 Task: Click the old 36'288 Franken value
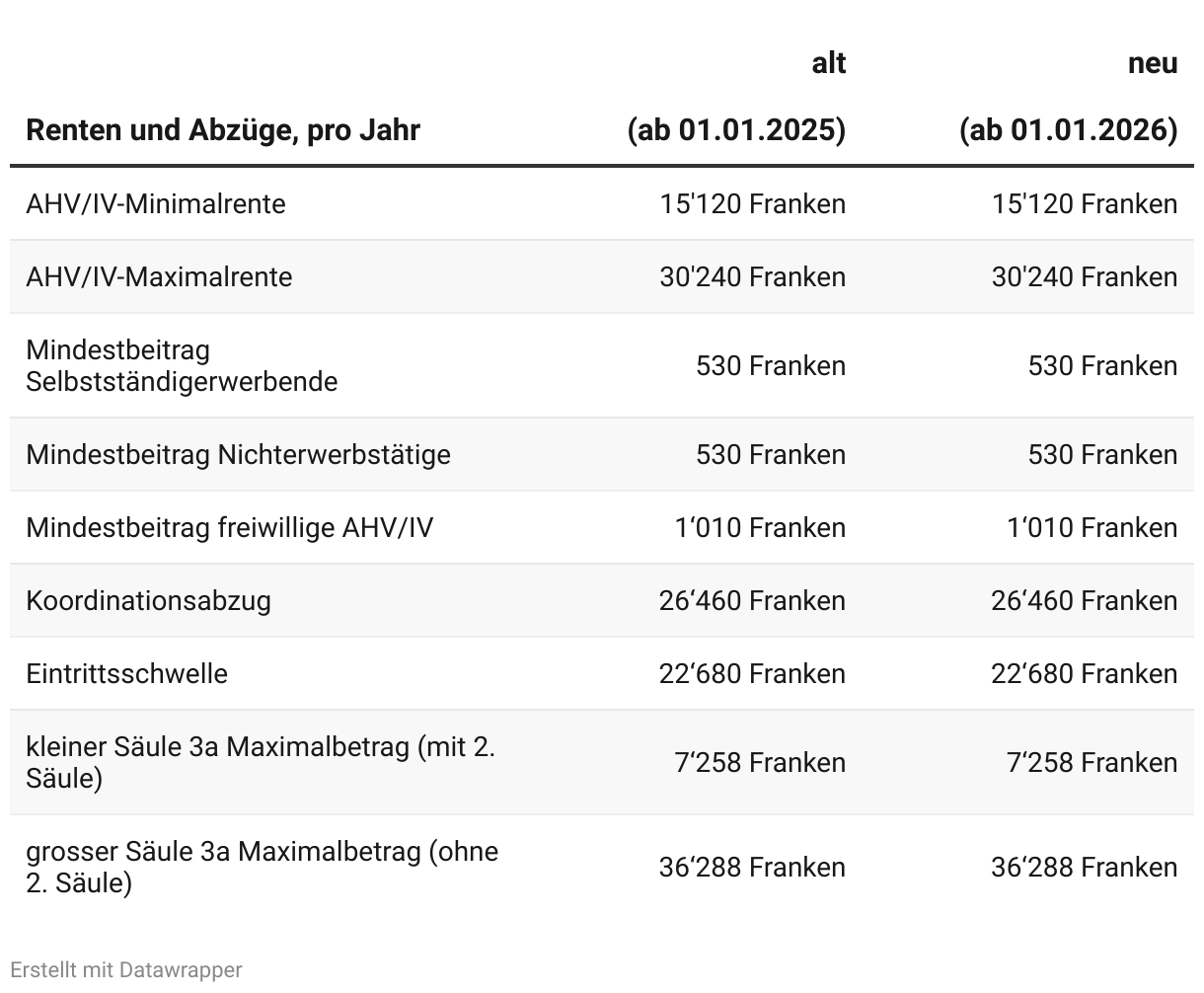(x=752, y=868)
